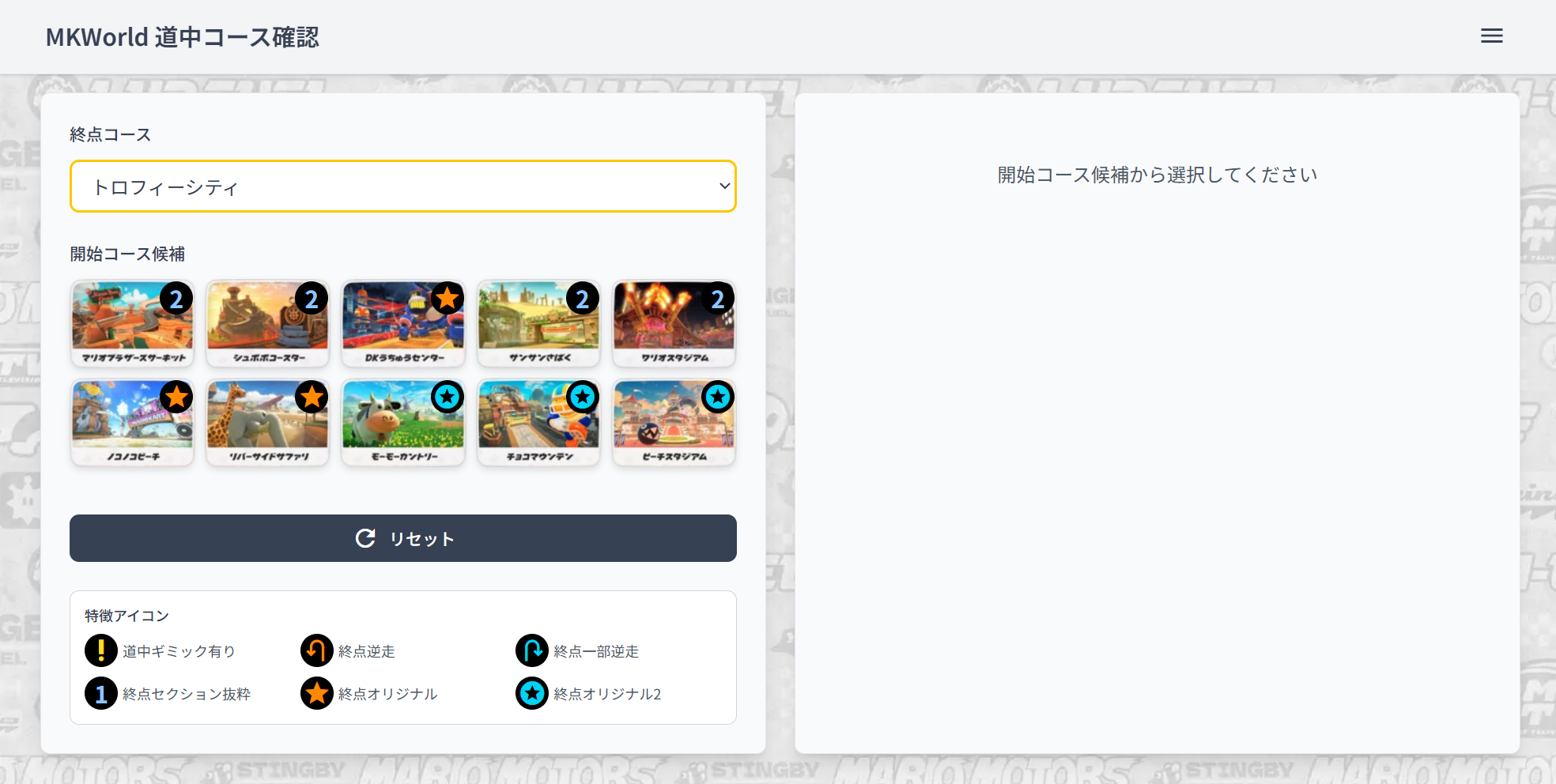1556x784 pixels.
Task: Click the 終点セクション抜粋 legend text
Action: pos(187,694)
